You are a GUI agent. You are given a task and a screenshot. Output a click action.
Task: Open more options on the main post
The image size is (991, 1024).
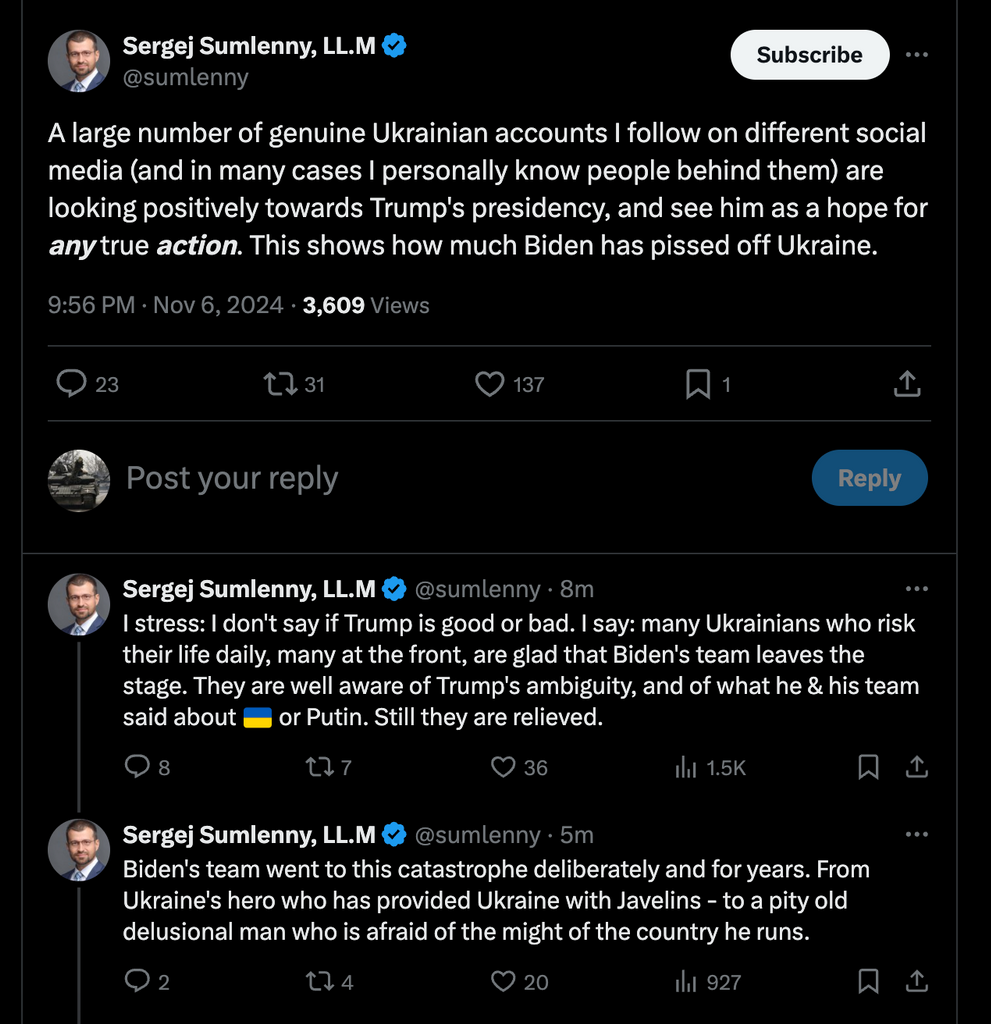click(916, 55)
